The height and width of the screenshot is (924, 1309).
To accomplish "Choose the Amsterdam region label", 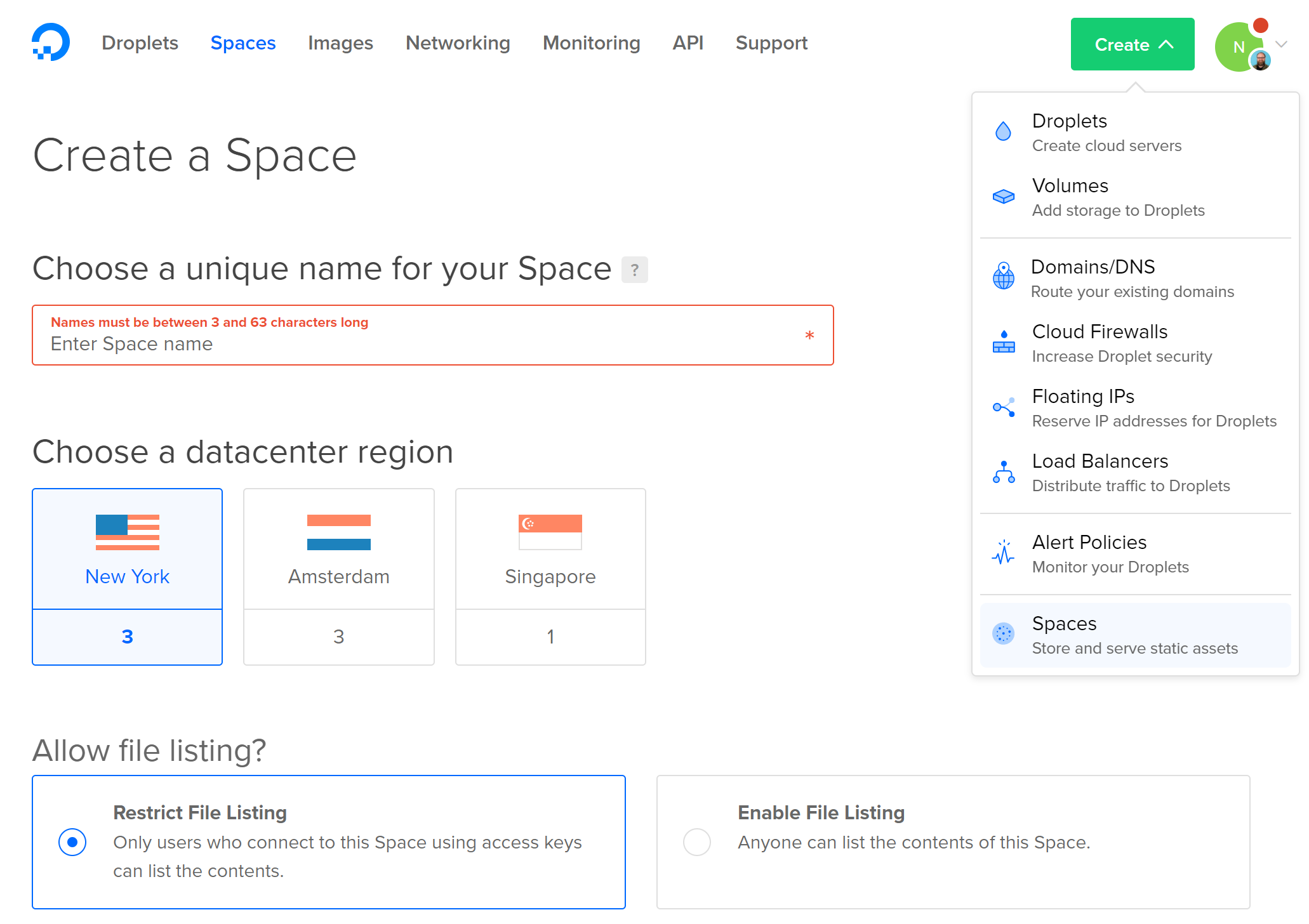I will (x=339, y=576).
